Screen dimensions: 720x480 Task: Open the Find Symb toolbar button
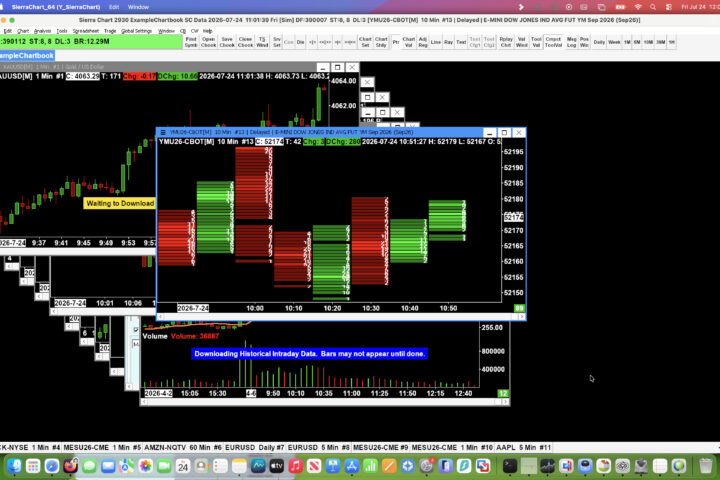[x=191, y=42]
